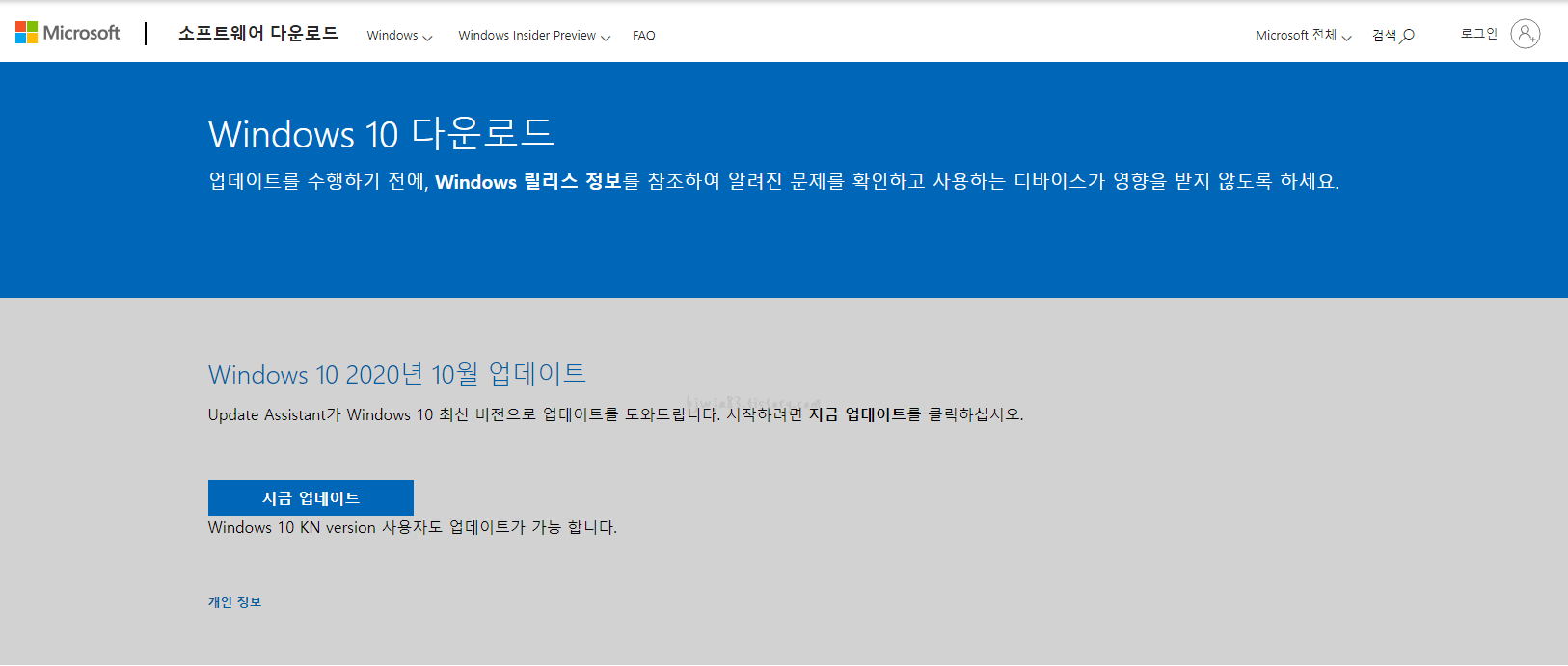
Task: Click the Windows 10 다운로드 heading
Action: [382, 134]
